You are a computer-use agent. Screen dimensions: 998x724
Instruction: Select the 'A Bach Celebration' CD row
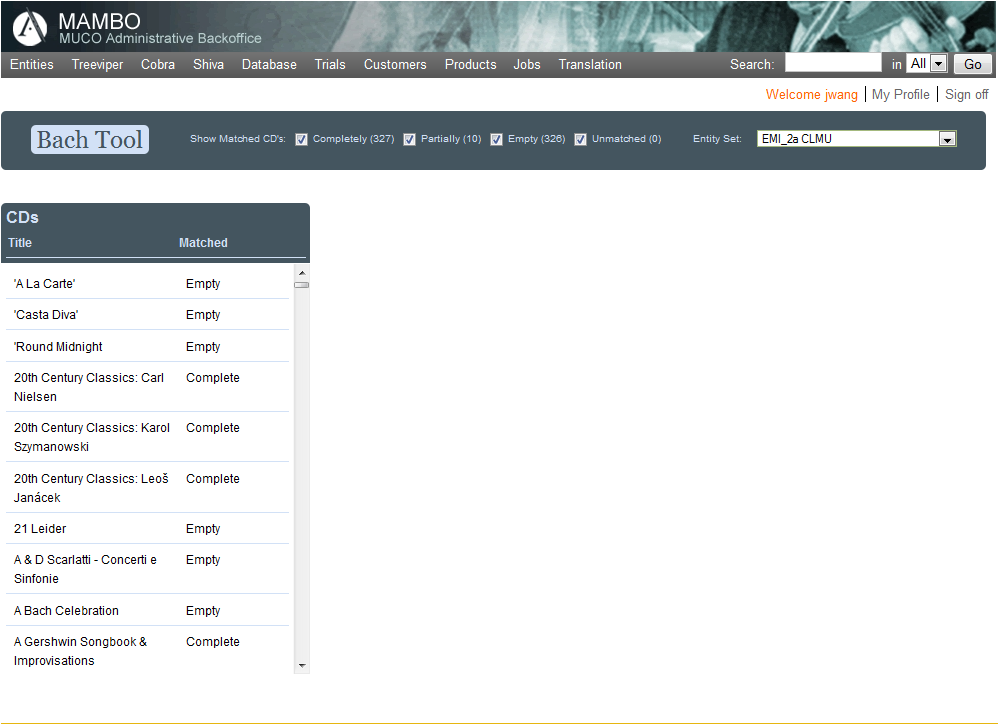point(66,611)
